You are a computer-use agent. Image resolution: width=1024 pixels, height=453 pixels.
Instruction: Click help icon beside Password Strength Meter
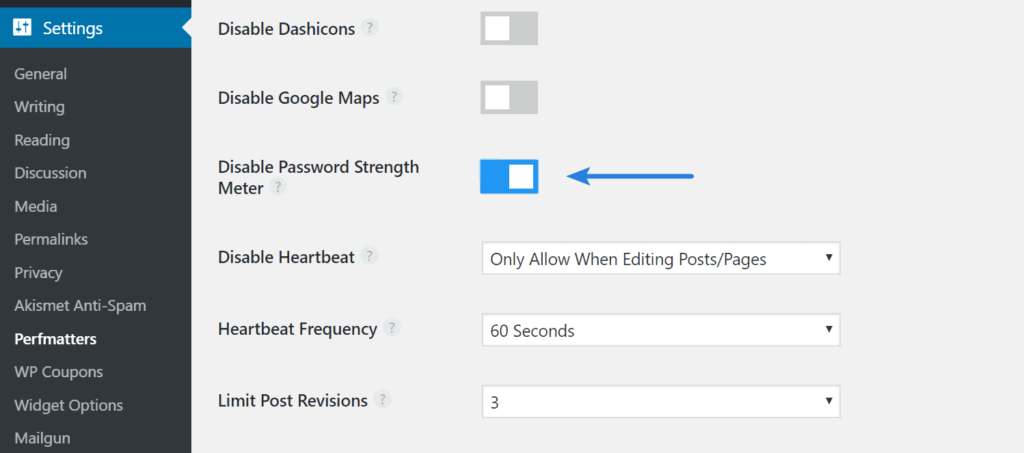click(278, 187)
